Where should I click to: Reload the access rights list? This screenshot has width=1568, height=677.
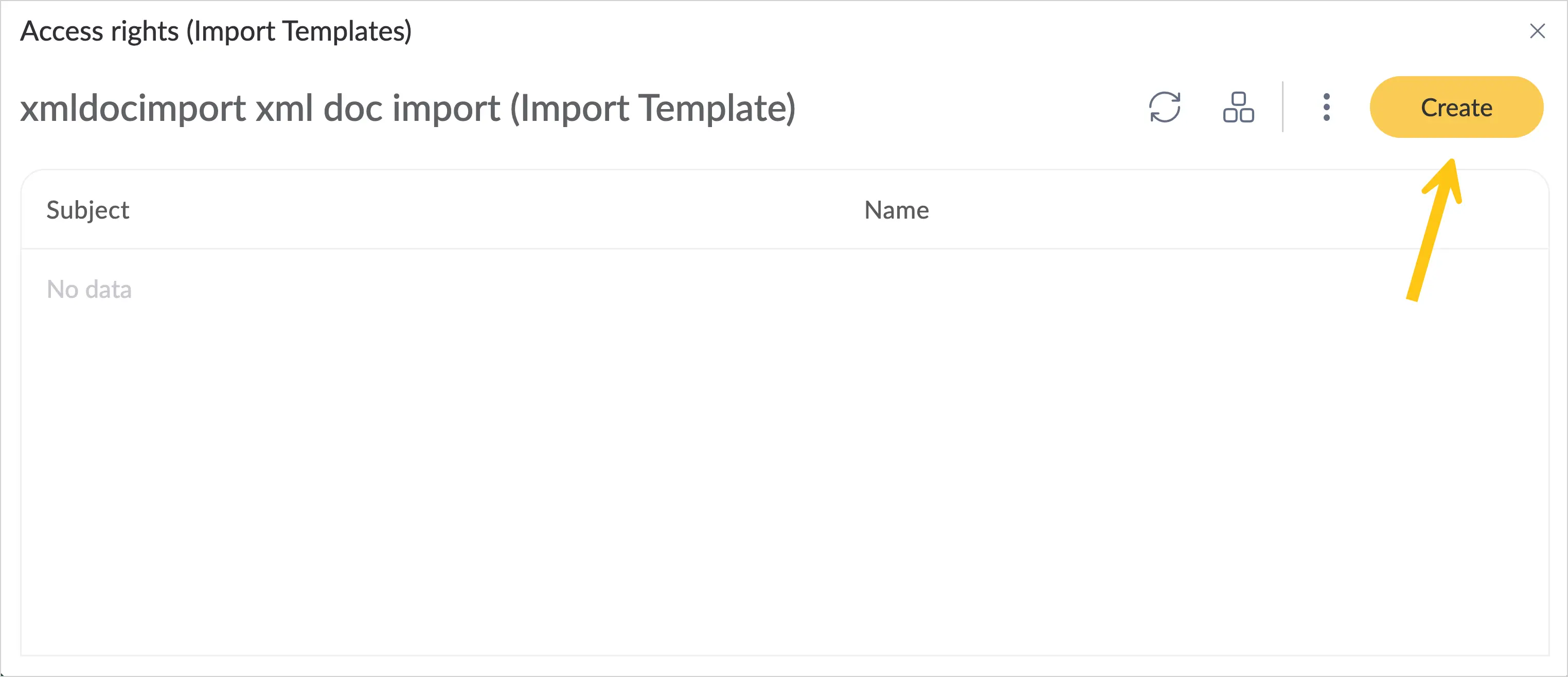1165,107
